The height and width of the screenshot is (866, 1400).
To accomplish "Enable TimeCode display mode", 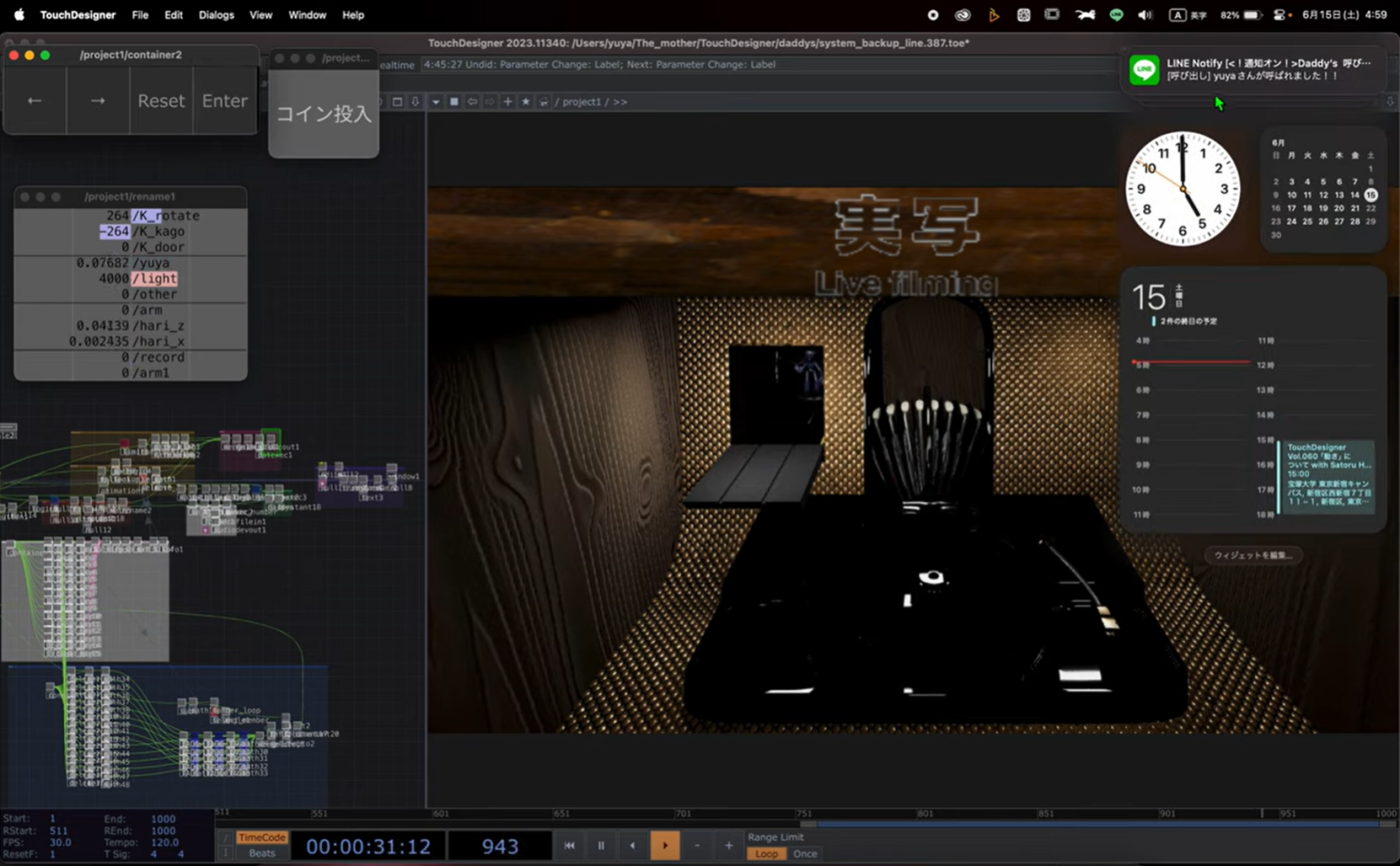I will point(261,837).
